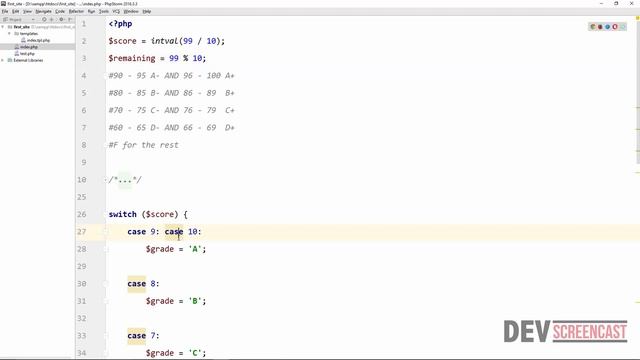Click "$grade = 'B';" statement
The image size is (640, 360).
[x=176, y=301]
